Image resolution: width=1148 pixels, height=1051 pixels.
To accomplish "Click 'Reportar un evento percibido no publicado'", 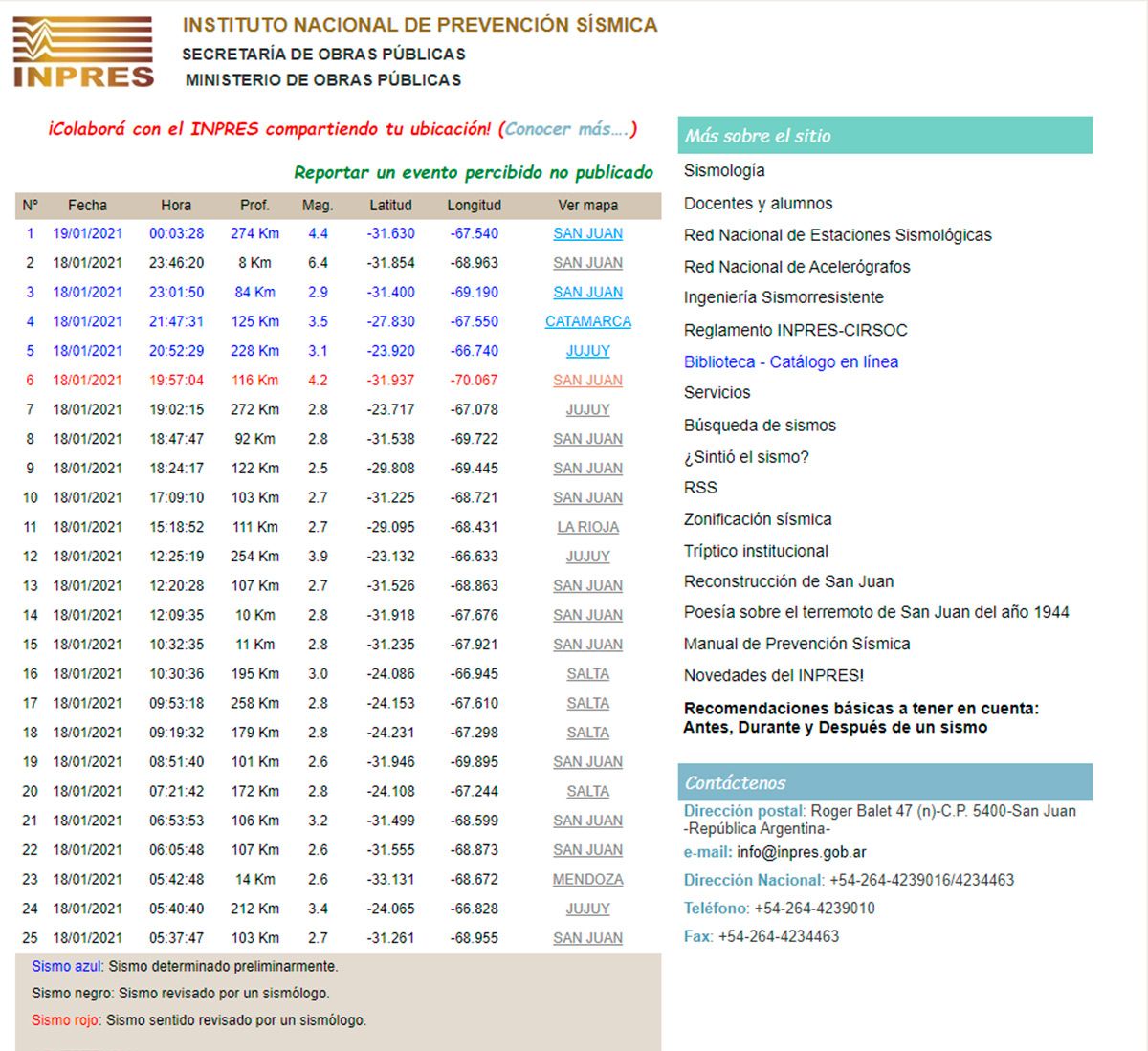I will coord(473,173).
